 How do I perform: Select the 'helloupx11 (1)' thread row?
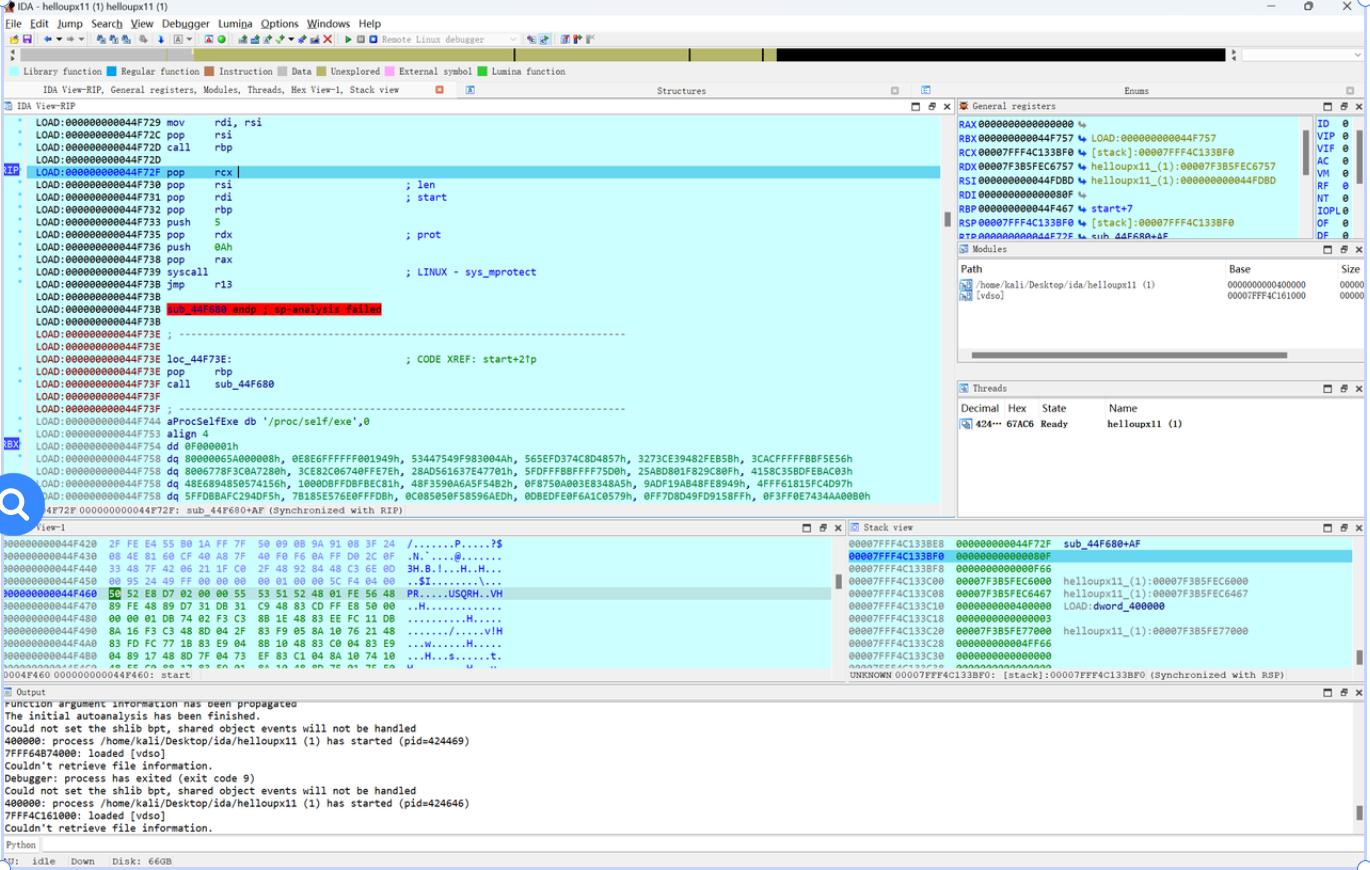coord(1160,424)
